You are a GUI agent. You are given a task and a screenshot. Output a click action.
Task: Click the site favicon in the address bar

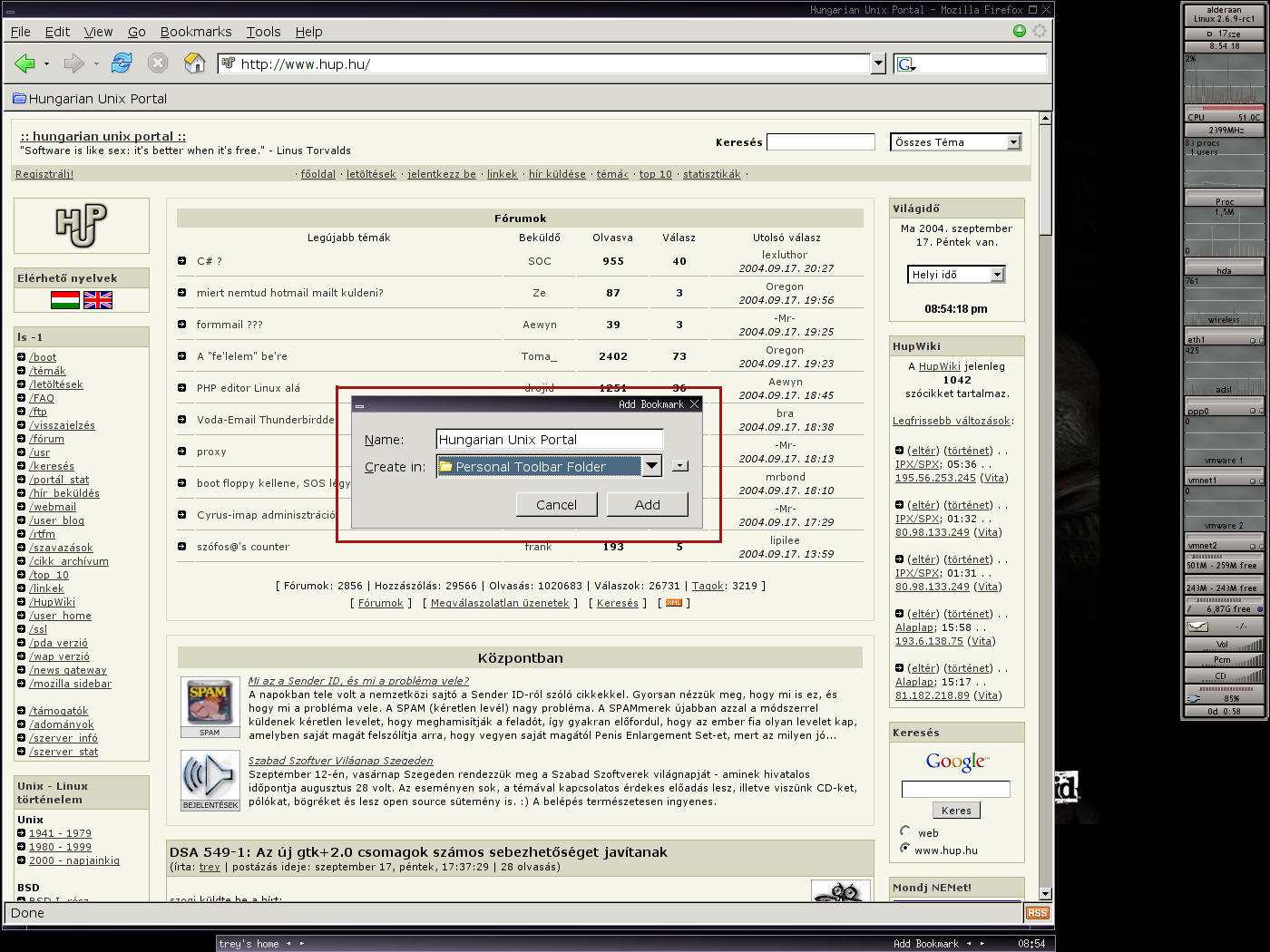point(229,63)
